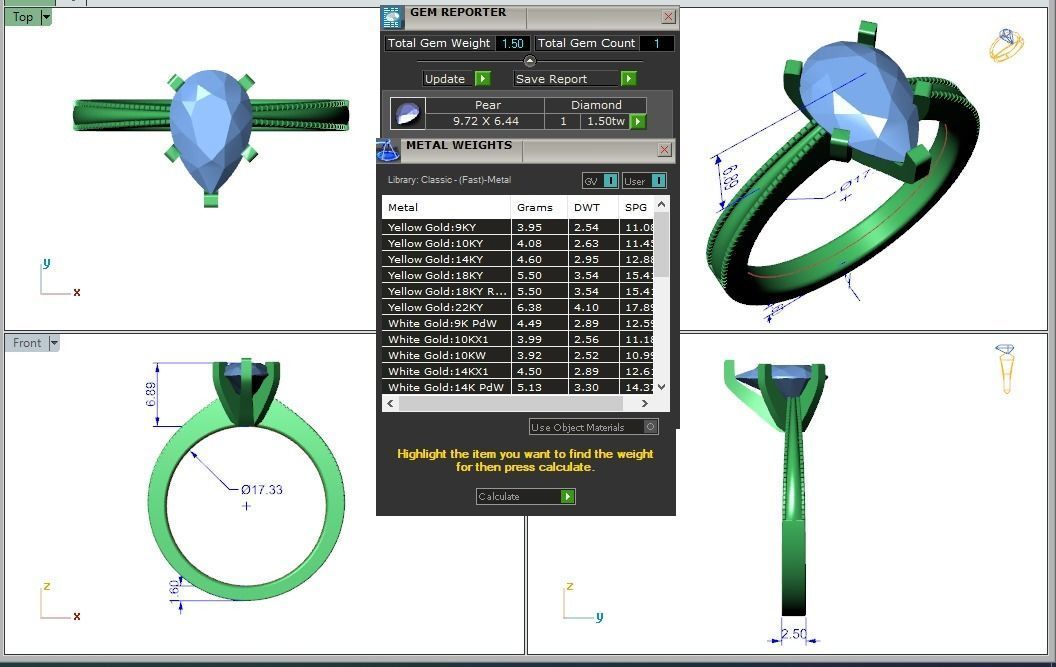
Task: Click the Save Report button
Action: (x=574, y=79)
